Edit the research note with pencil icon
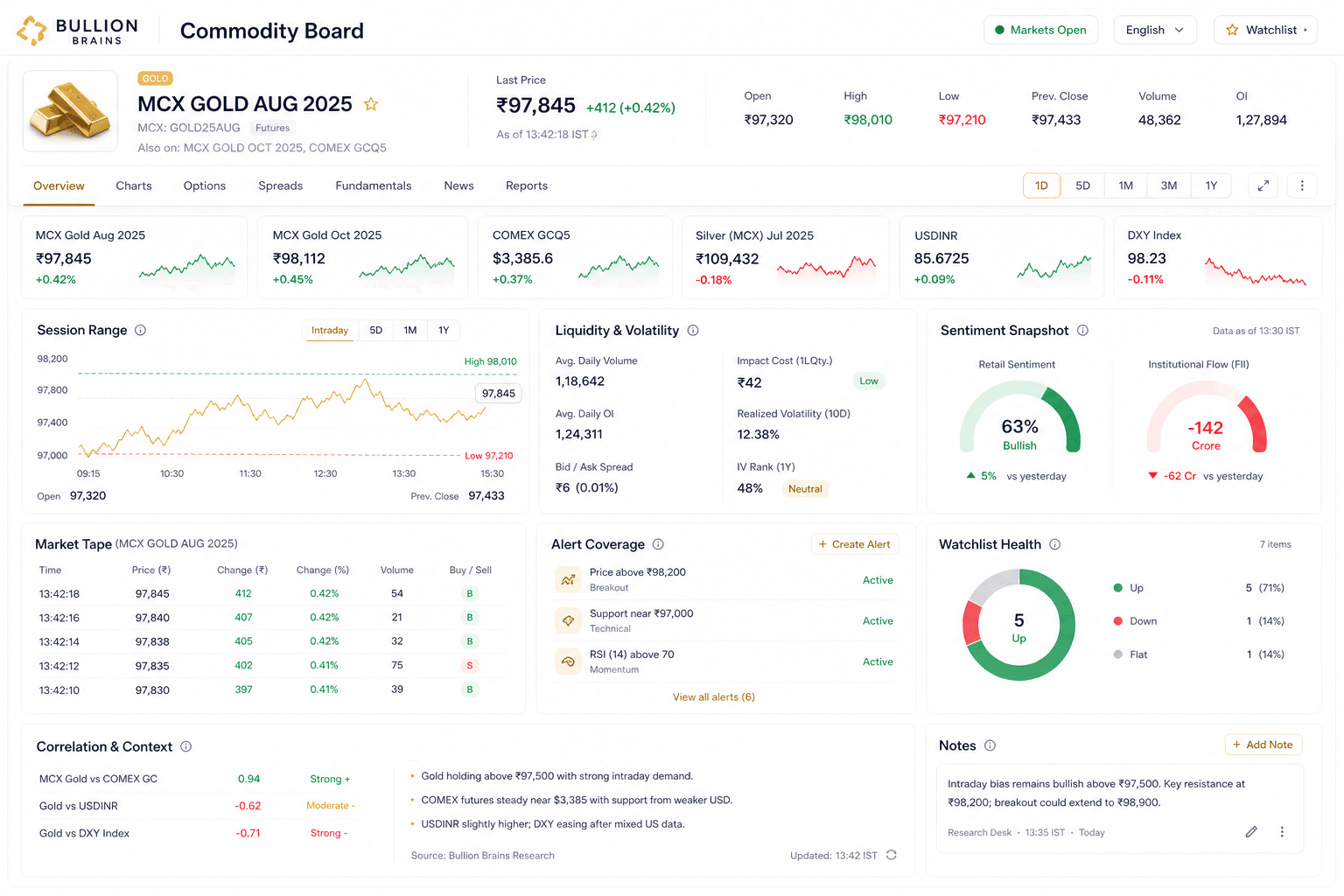 tap(1251, 832)
